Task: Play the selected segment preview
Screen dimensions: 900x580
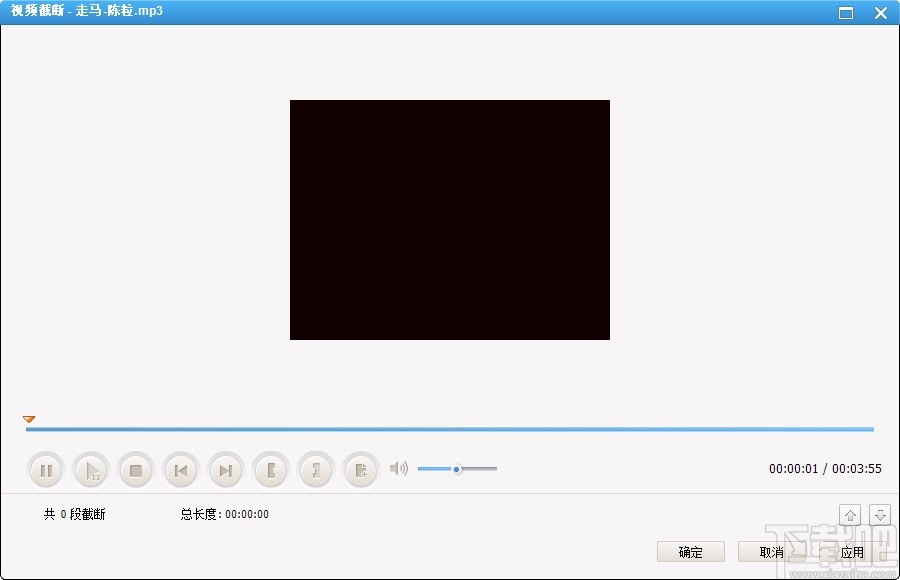Action: [91, 469]
